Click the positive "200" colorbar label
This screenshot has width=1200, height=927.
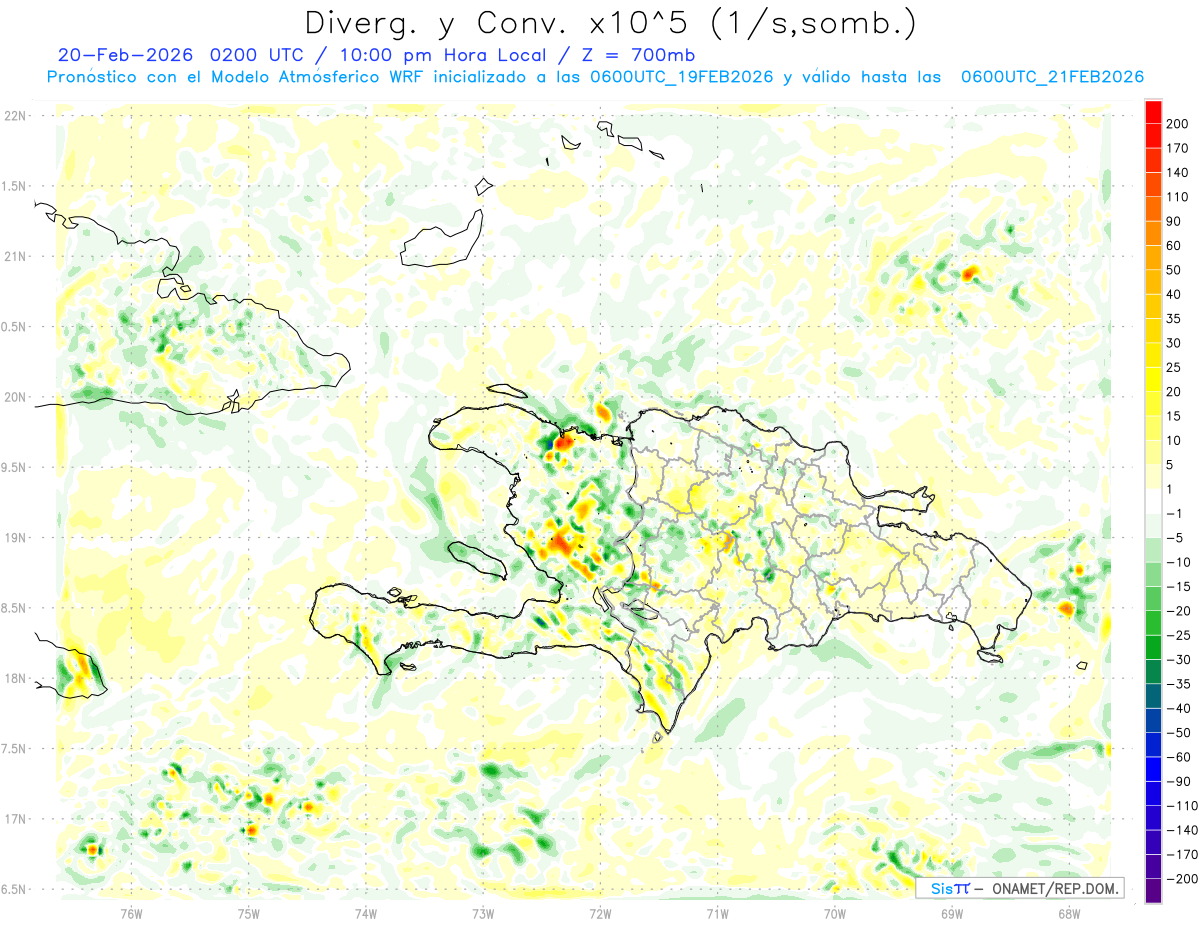coord(1179,124)
